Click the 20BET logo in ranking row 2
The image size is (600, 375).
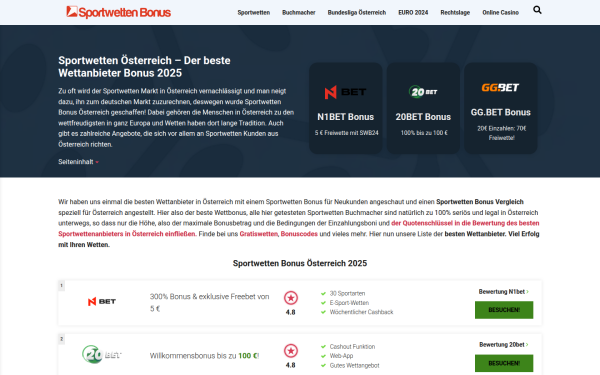click(102, 354)
